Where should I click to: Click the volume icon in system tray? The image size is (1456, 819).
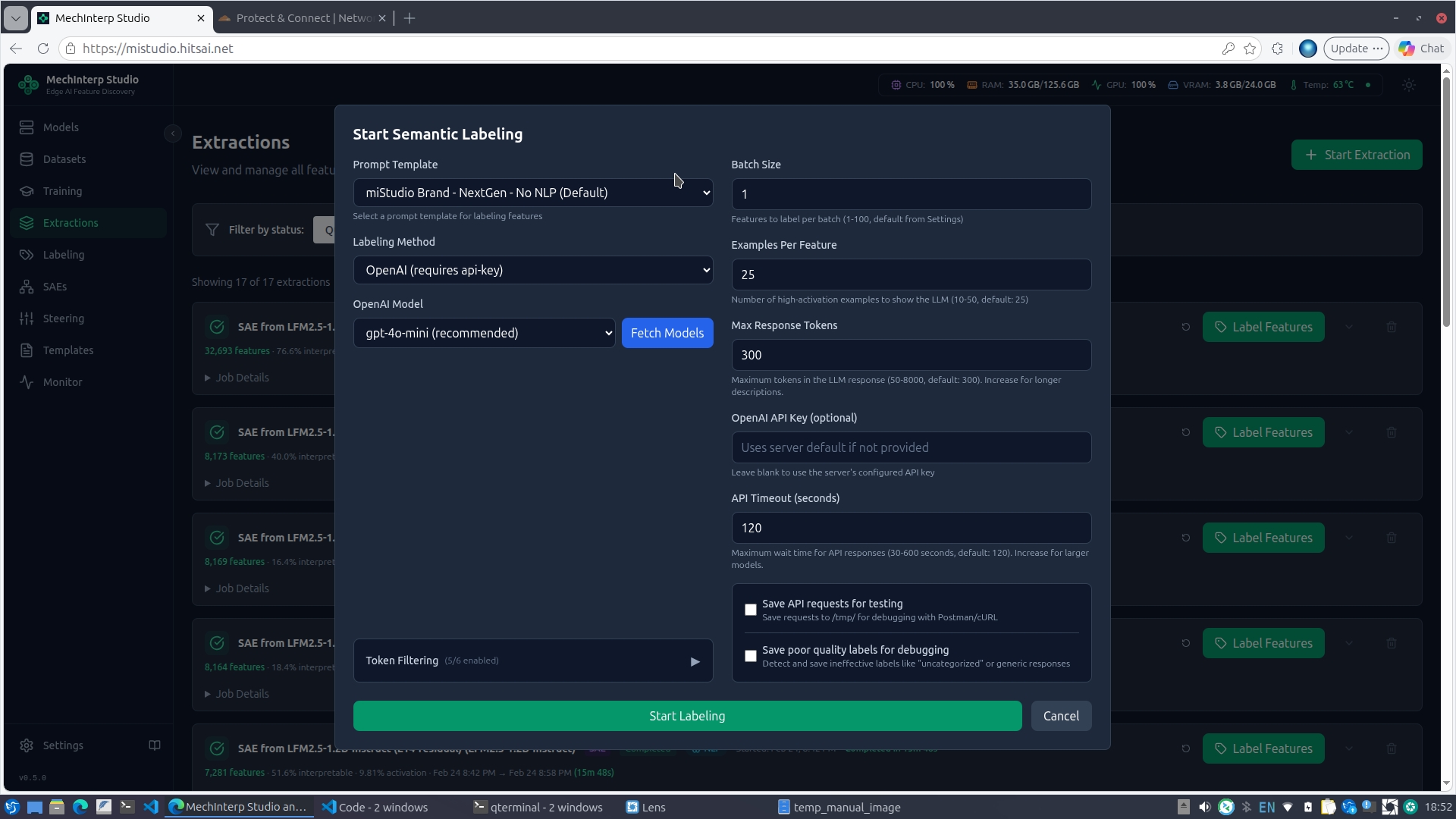tap(1205, 807)
